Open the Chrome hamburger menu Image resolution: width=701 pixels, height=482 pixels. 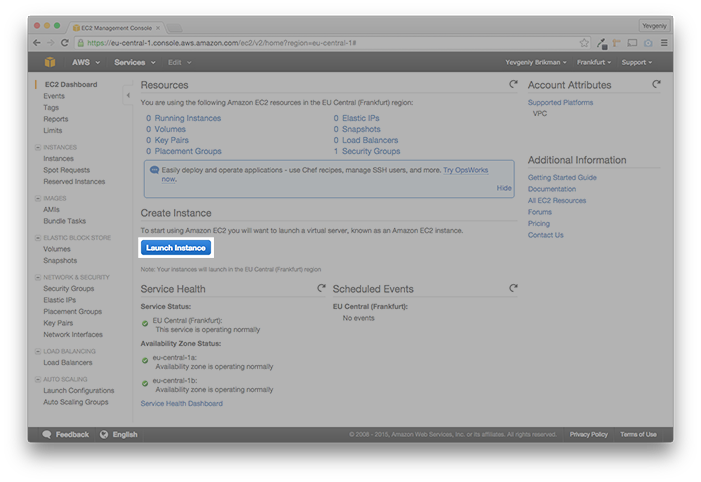pos(664,43)
